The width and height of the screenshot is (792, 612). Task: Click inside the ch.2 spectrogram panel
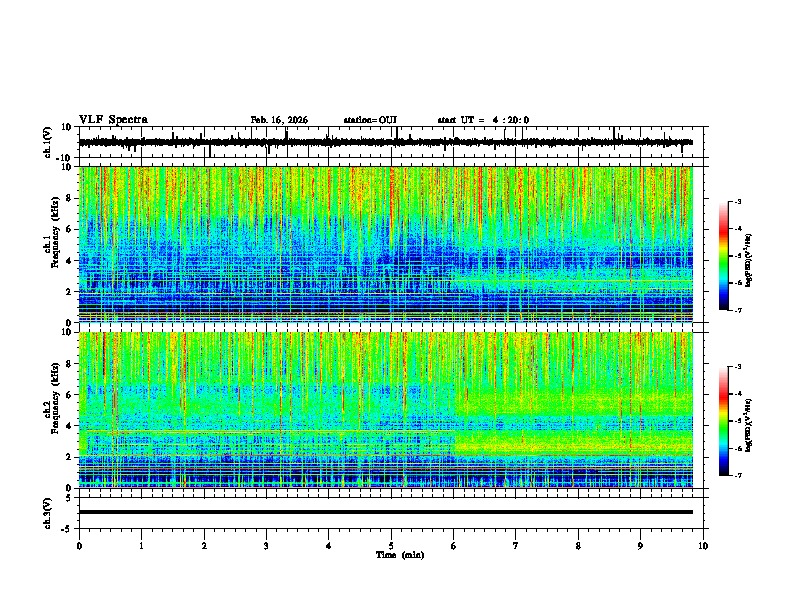[385, 410]
